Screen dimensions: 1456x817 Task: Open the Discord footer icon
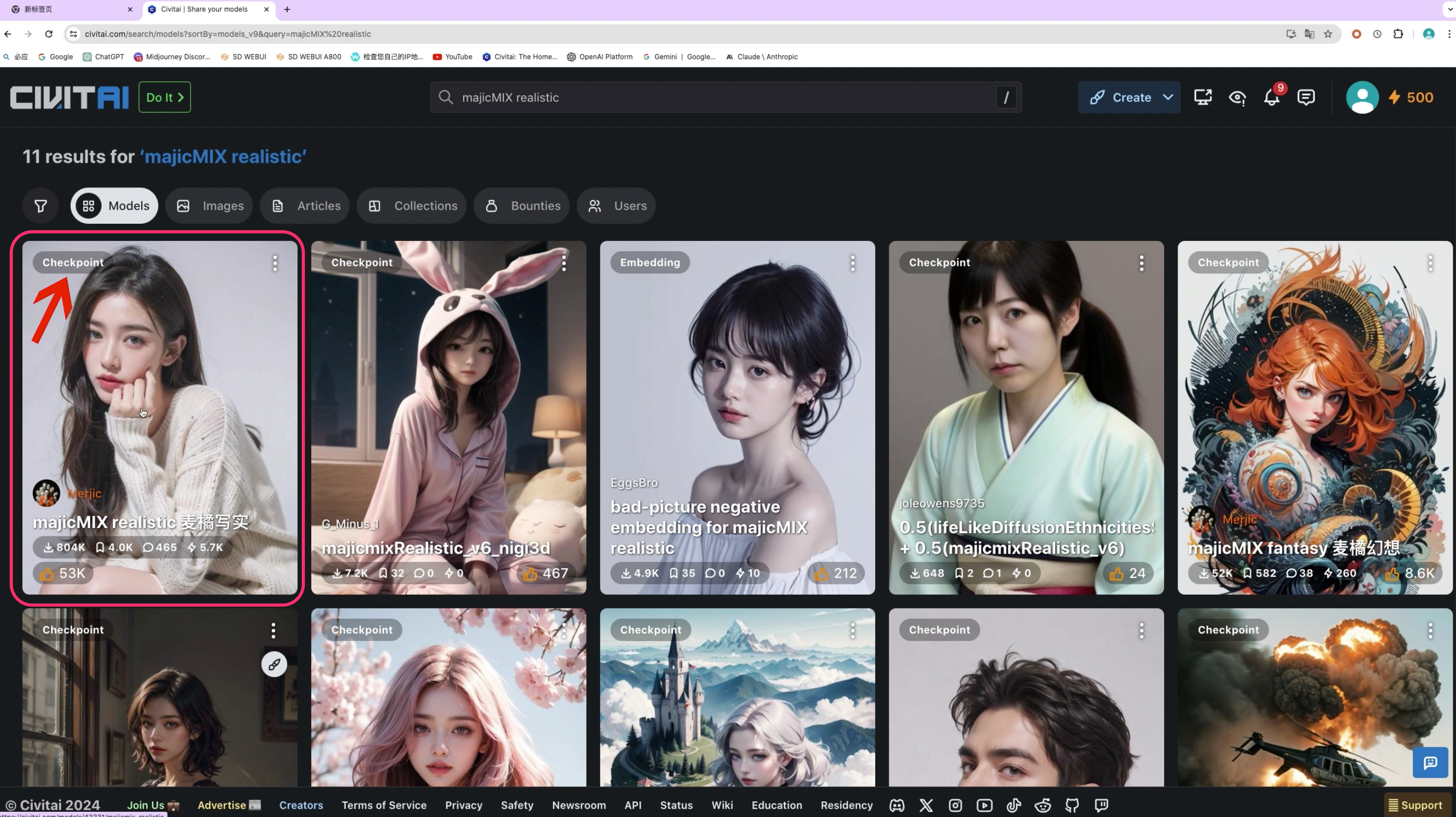(x=897, y=805)
